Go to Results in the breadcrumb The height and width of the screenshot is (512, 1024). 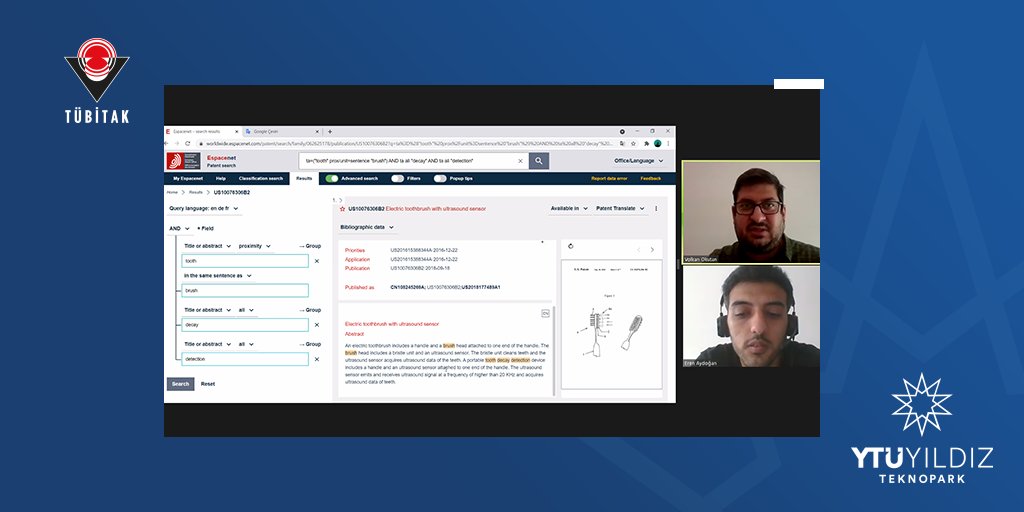coord(196,193)
